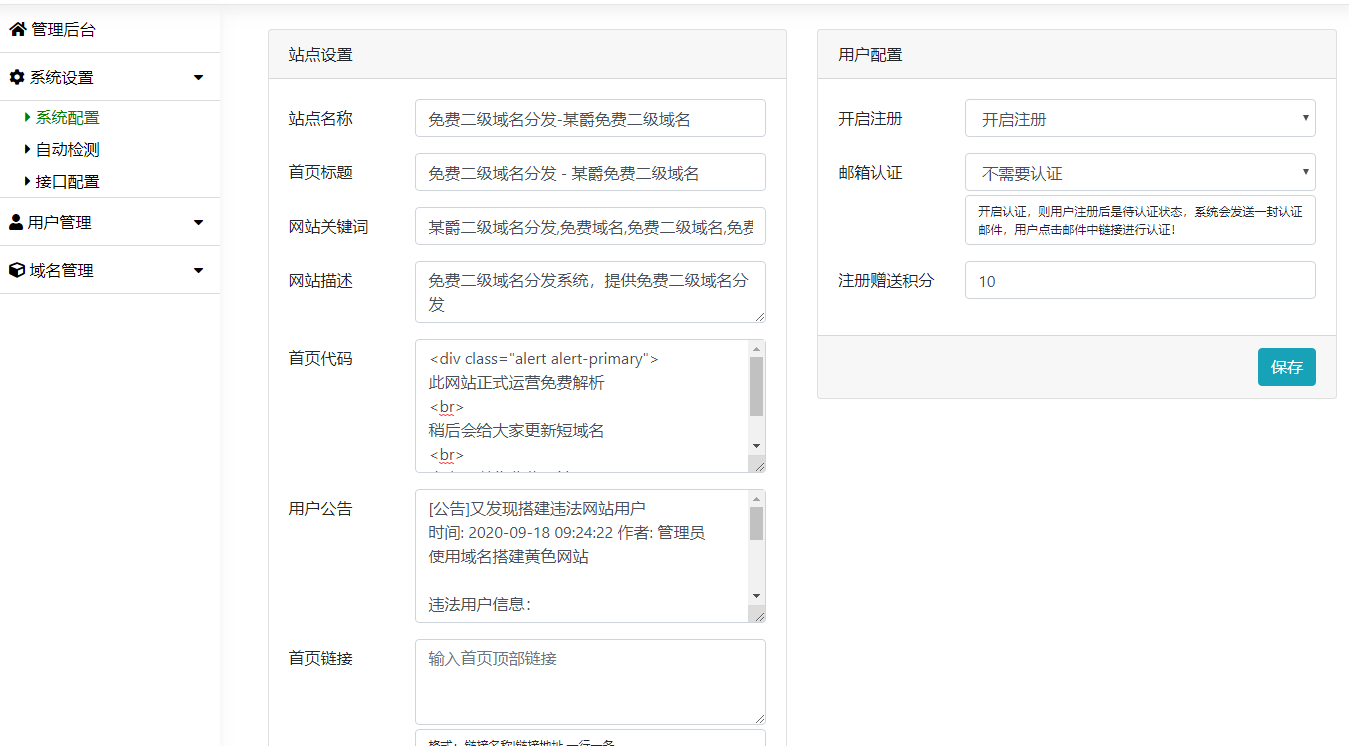Collapse 系统设置 using its chevron arrow
Image resolution: width=1349 pixels, height=746 pixels.
[x=199, y=77]
